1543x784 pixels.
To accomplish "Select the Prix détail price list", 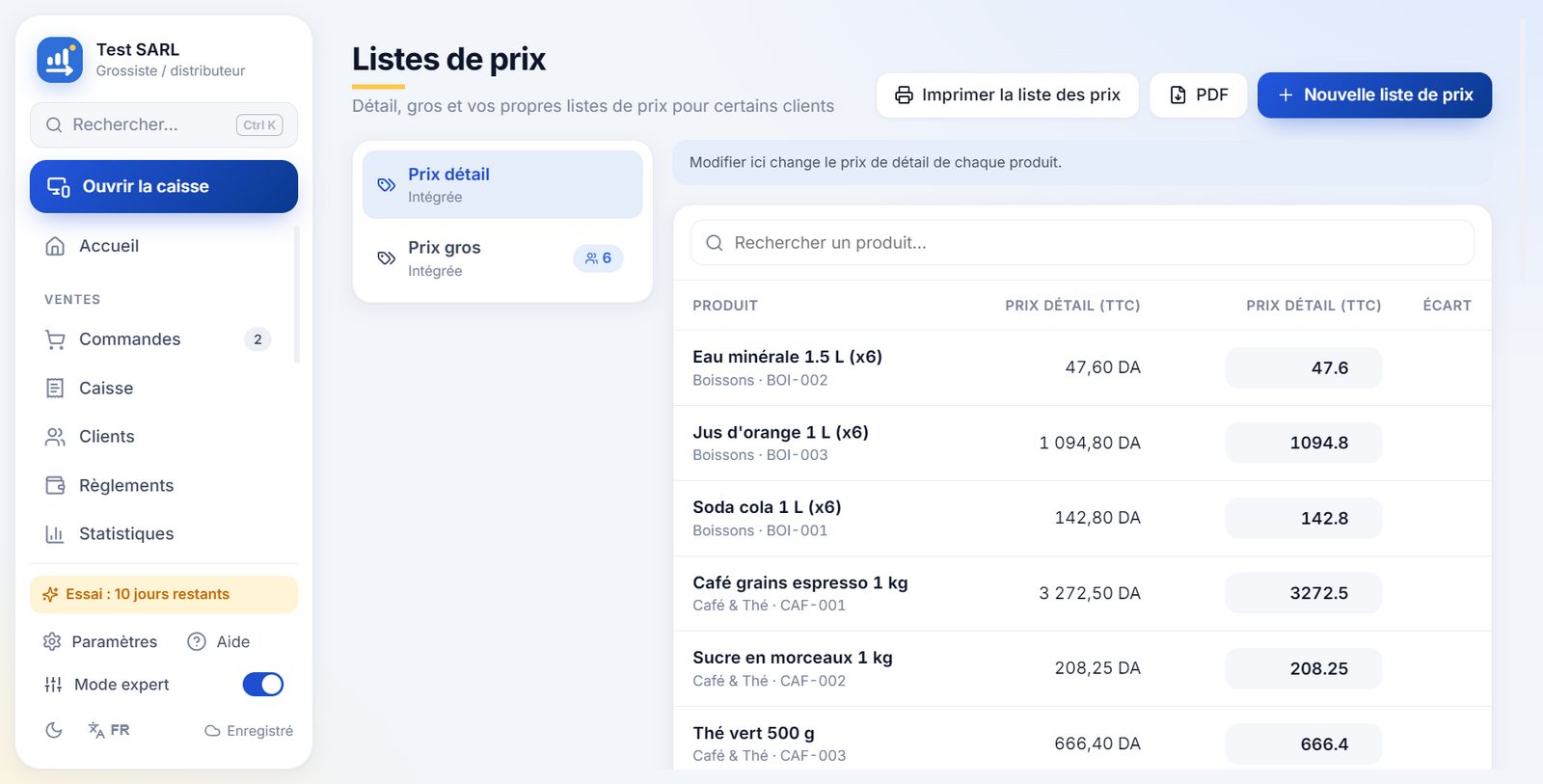I will click(x=502, y=184).
